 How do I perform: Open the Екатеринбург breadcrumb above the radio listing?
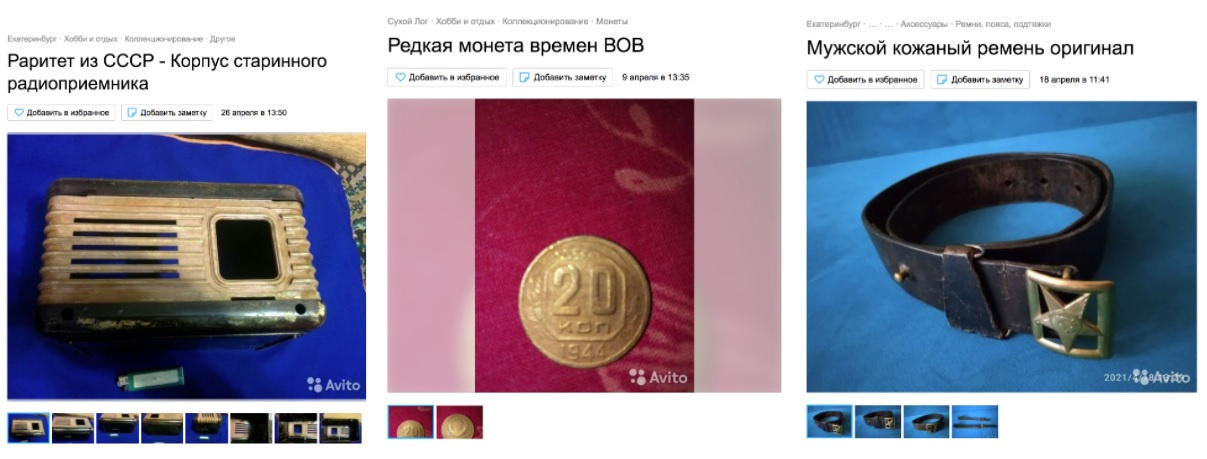point(32,39)
